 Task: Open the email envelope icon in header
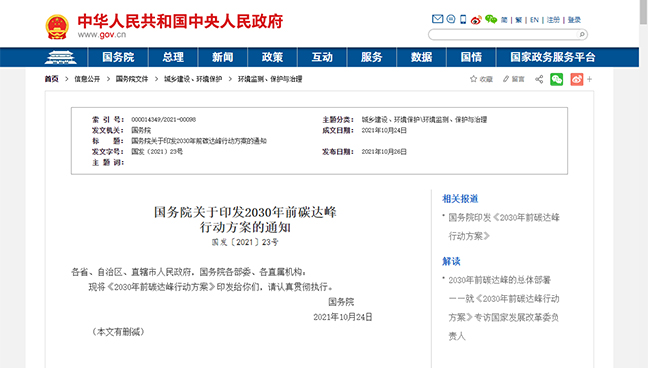[437, 19]
